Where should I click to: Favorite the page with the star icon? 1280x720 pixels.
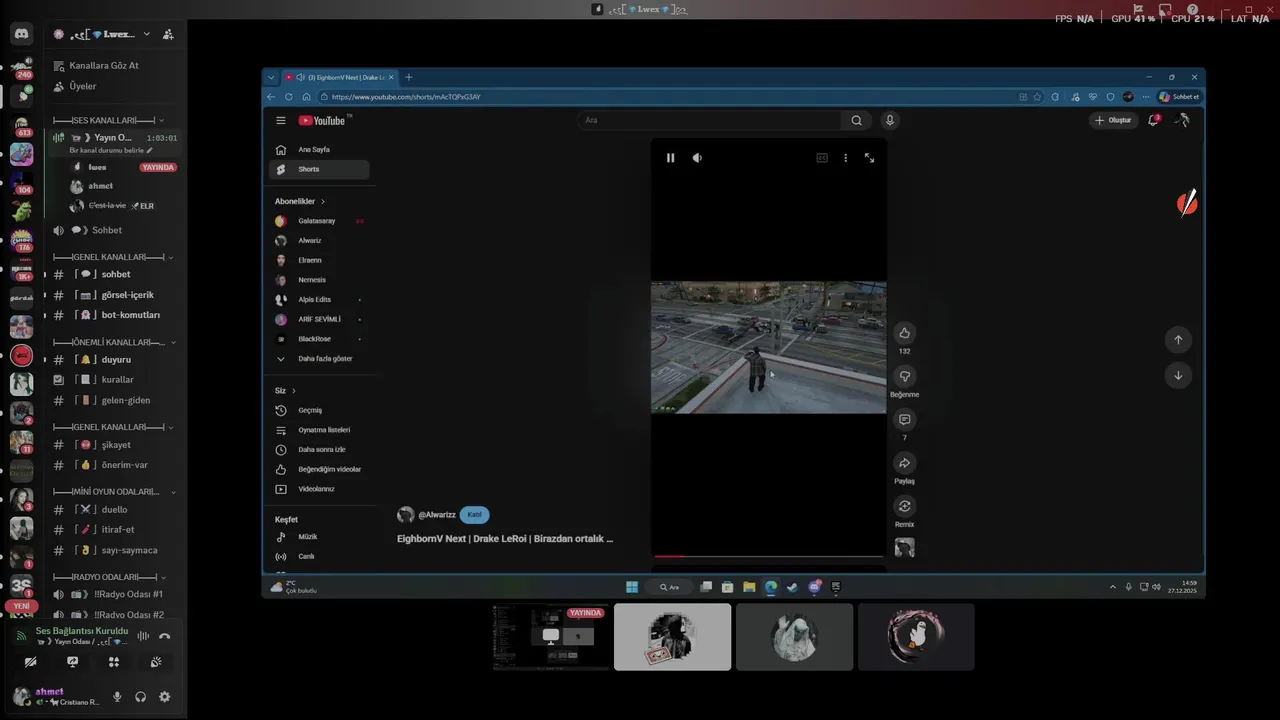tap(1037, 97)
